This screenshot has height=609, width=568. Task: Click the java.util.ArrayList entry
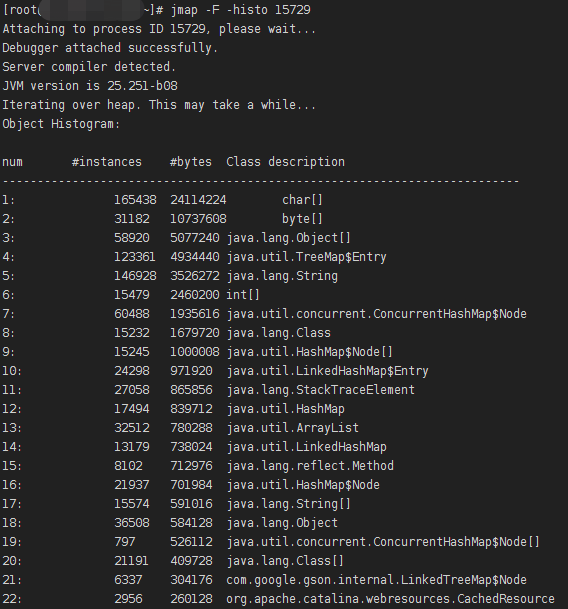click(293, 428)
